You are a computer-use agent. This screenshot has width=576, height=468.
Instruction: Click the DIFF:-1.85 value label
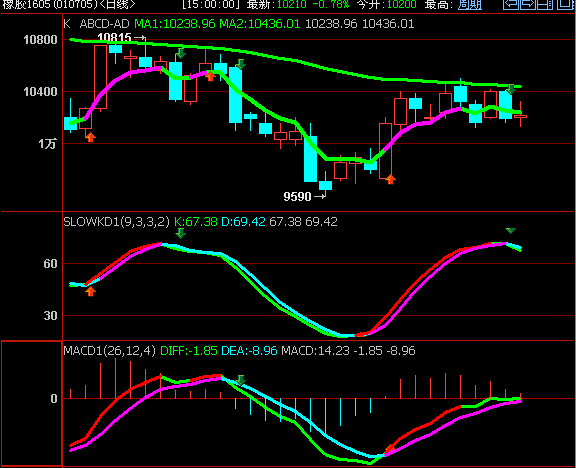pyautogui.click(x=188, y=350)
